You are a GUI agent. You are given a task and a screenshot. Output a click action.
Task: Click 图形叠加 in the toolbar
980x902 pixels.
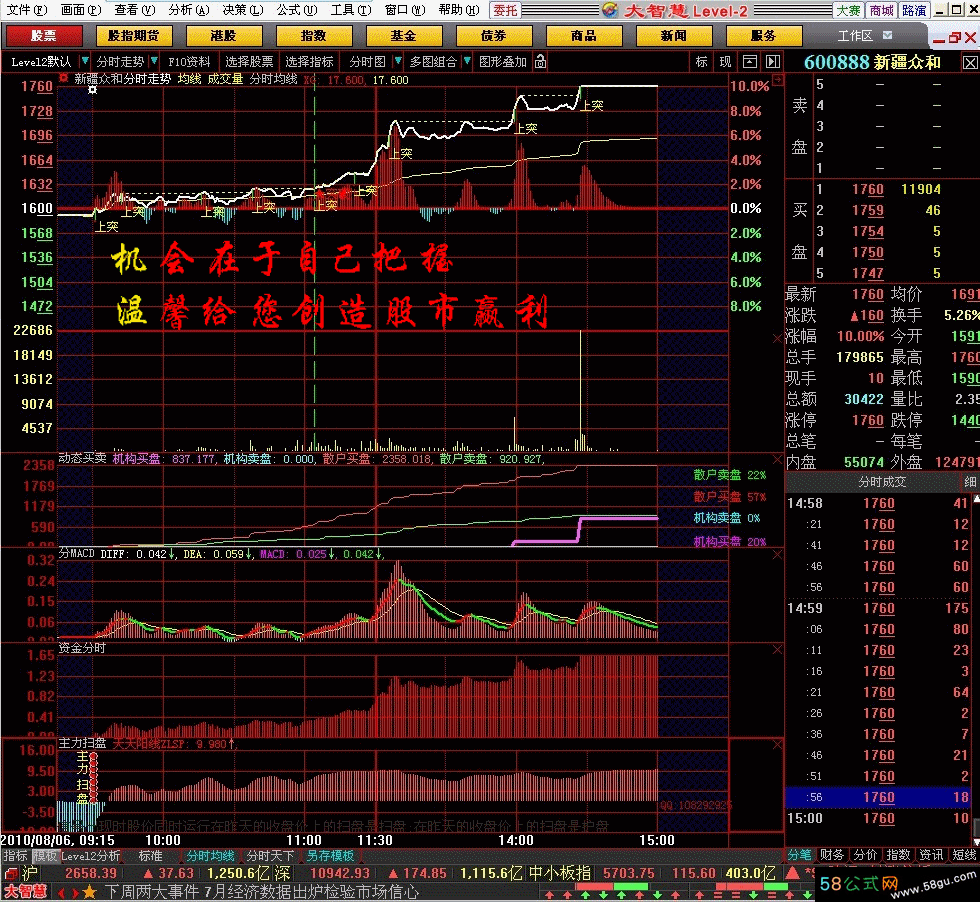(x=502, y=61)
